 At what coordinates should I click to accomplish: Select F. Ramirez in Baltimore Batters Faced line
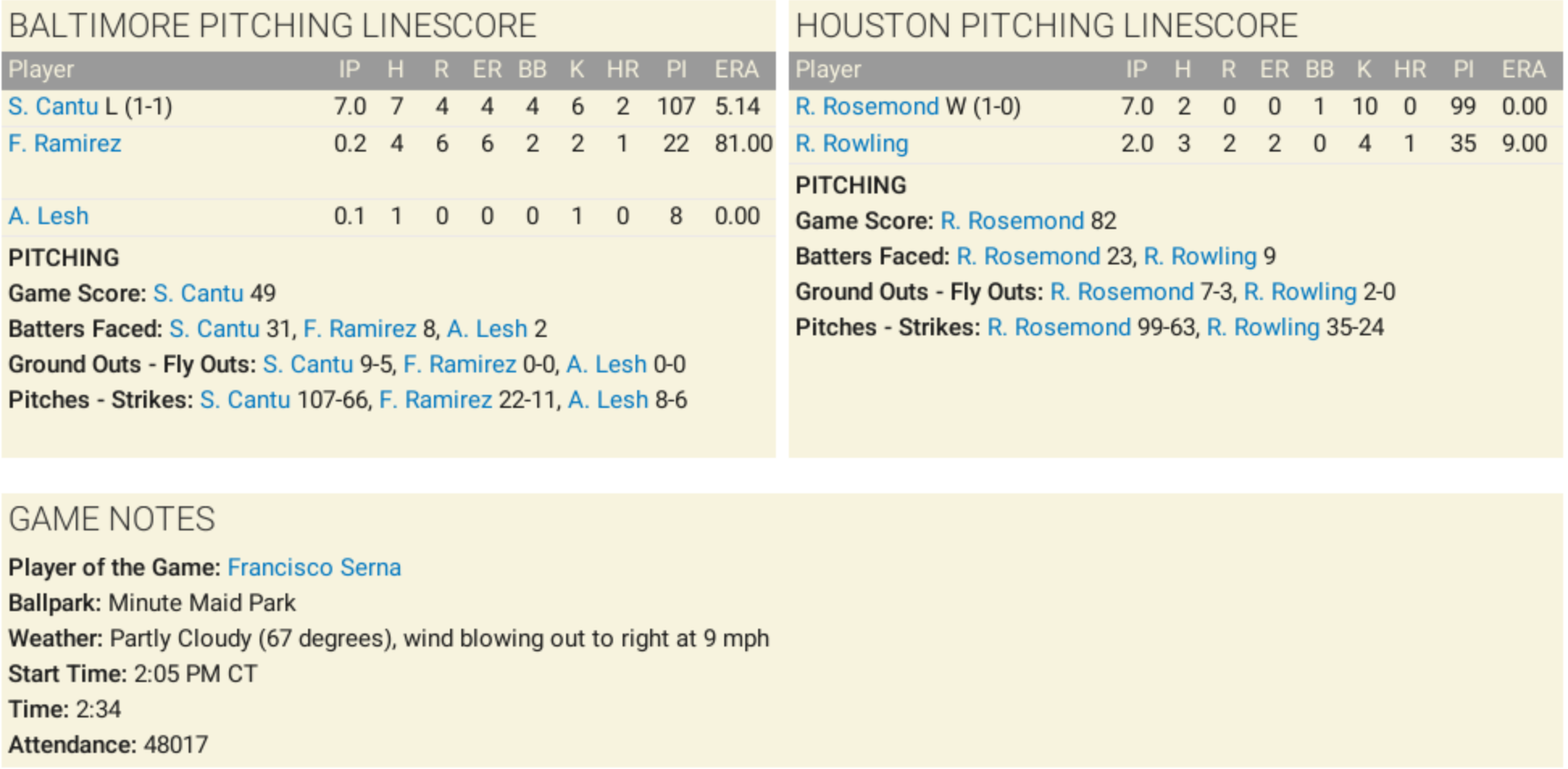pos(360,329)
